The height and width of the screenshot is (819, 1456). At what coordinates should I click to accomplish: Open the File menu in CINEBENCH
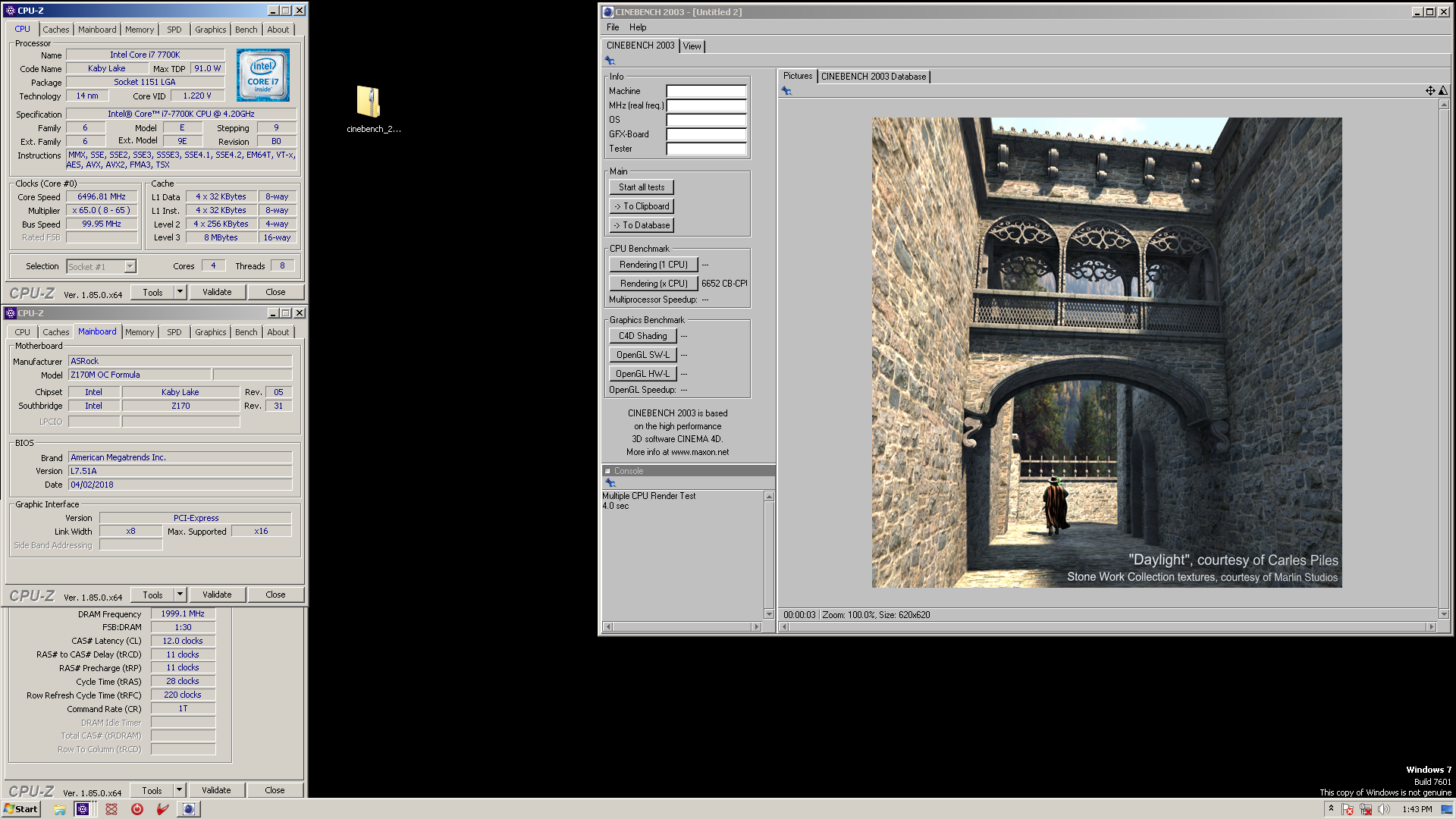[x=613, y=27]
